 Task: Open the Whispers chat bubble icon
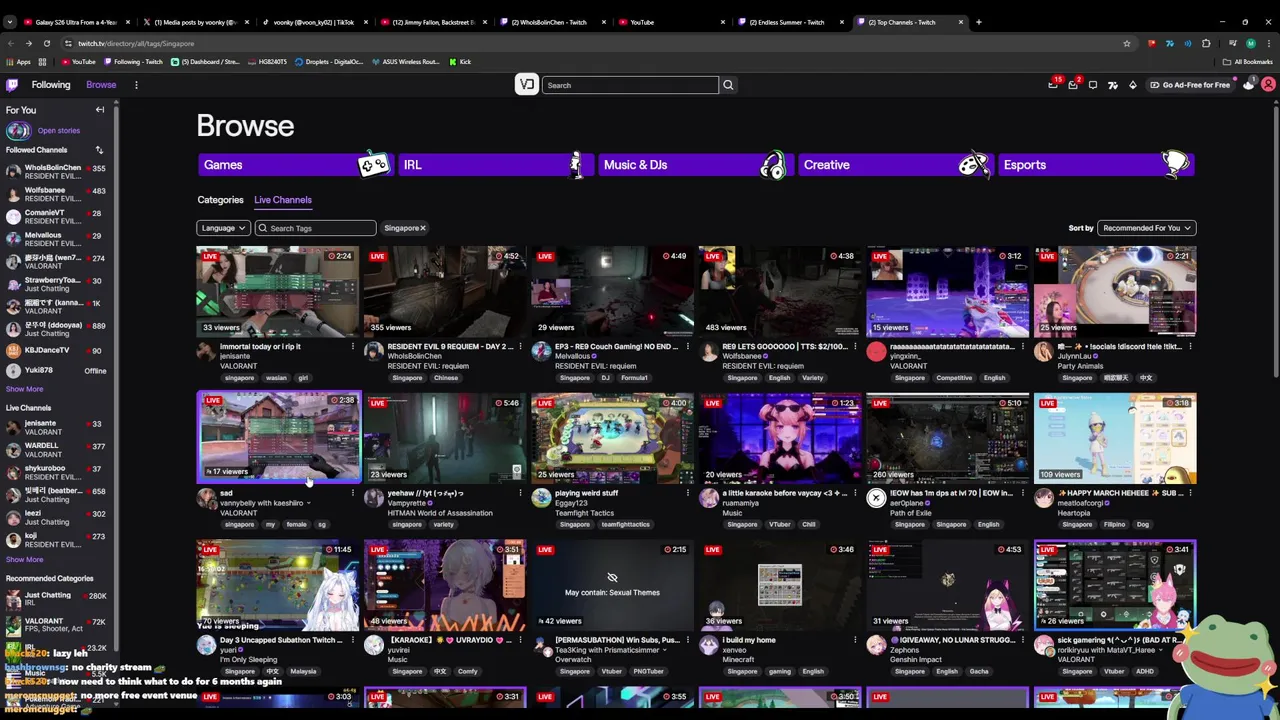[x=1093, y=85]
